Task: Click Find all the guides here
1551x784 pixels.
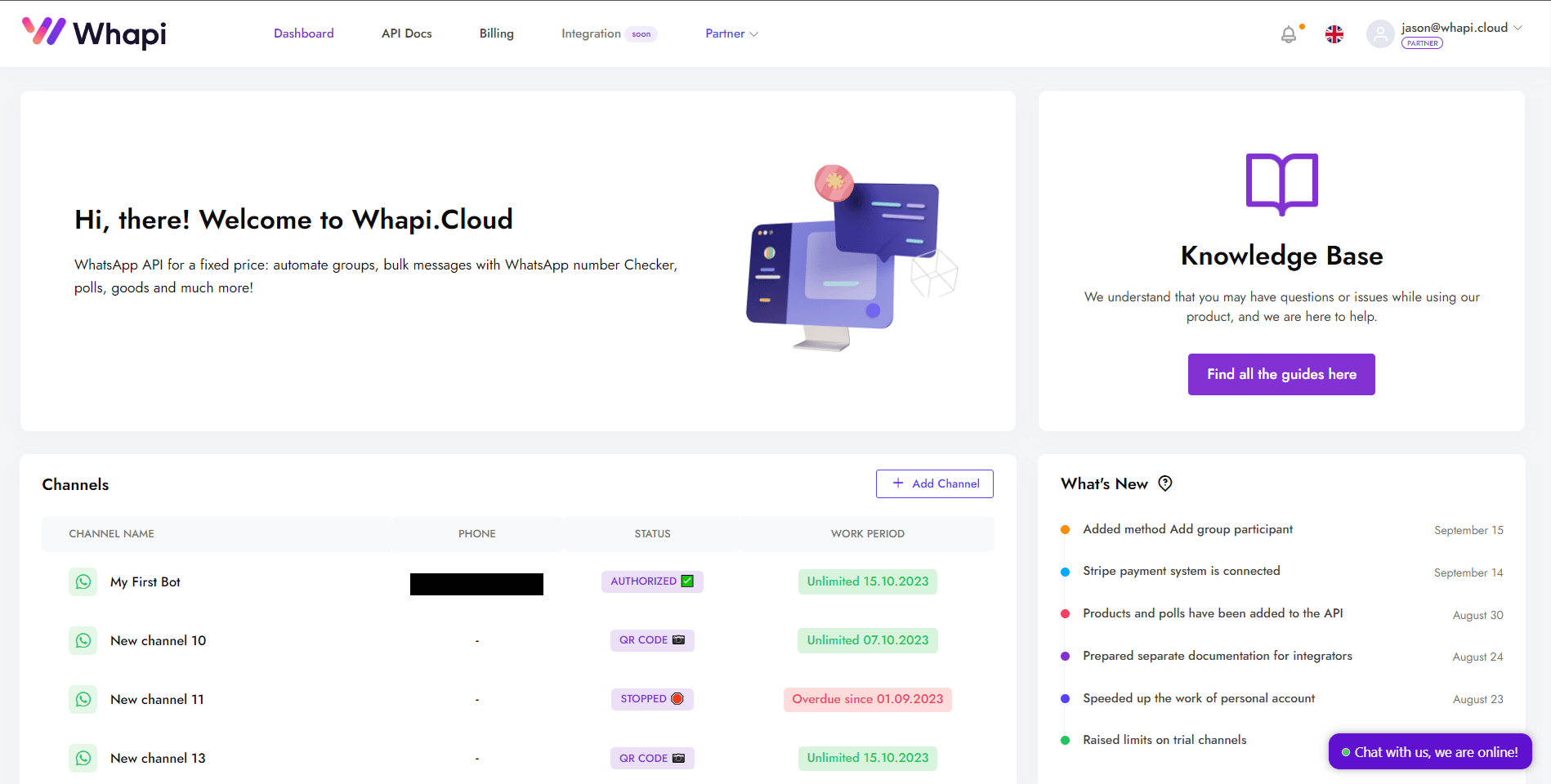Action: (x=1281, y=374)
